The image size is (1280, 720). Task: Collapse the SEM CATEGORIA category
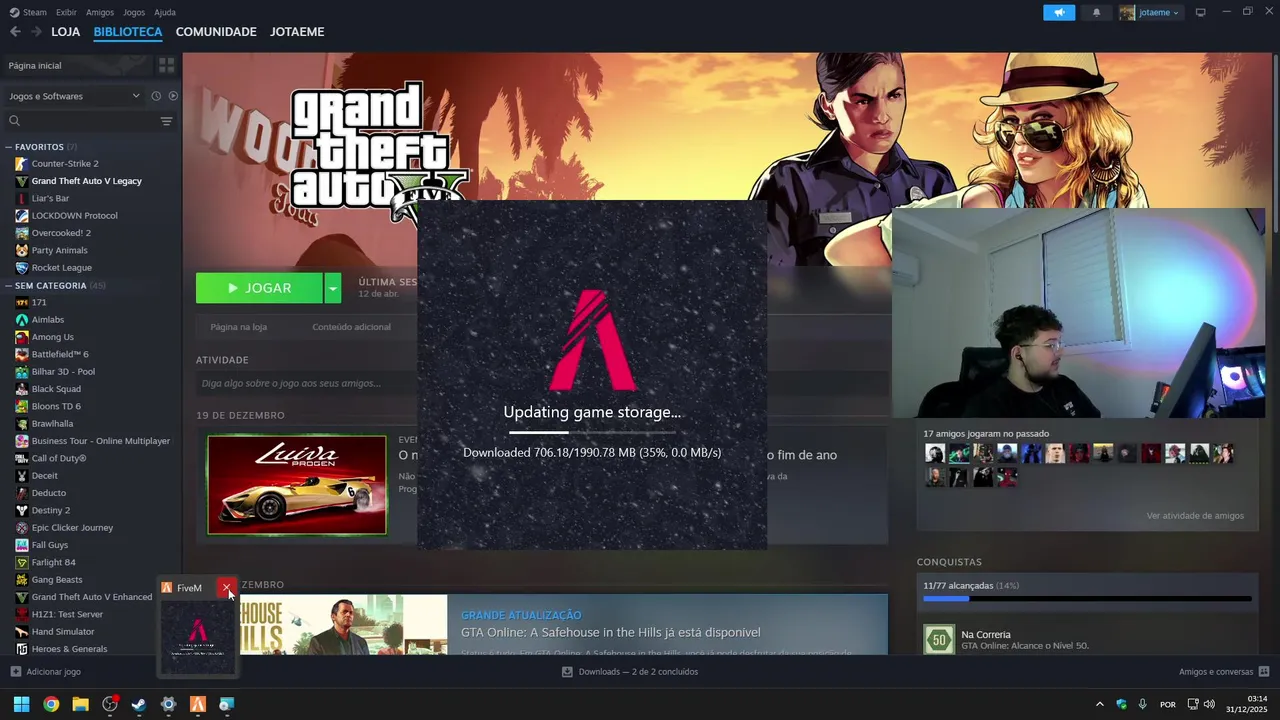(x=8, y=285)
